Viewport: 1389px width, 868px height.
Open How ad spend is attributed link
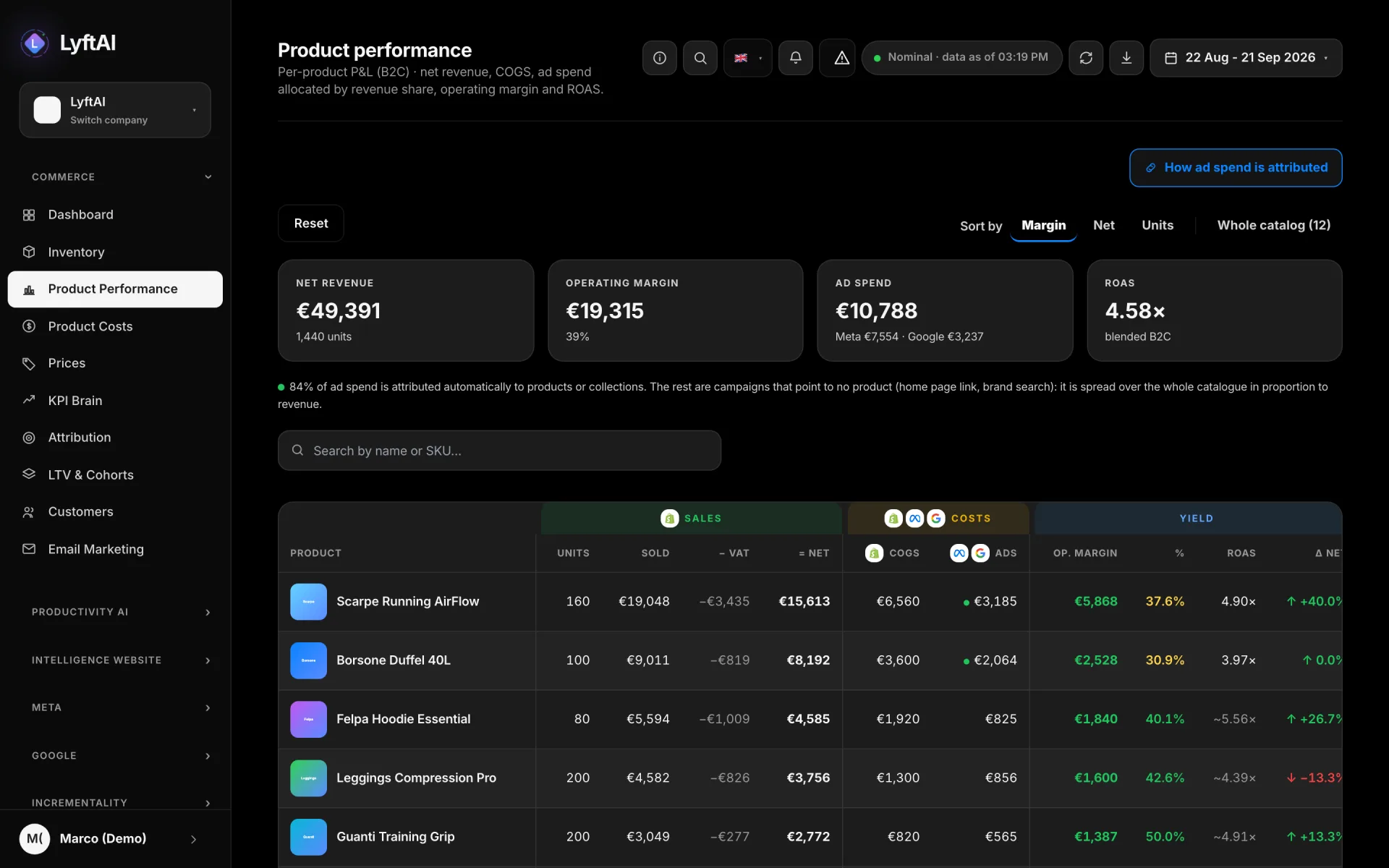pyautogui.click(x=1236, y=168)
